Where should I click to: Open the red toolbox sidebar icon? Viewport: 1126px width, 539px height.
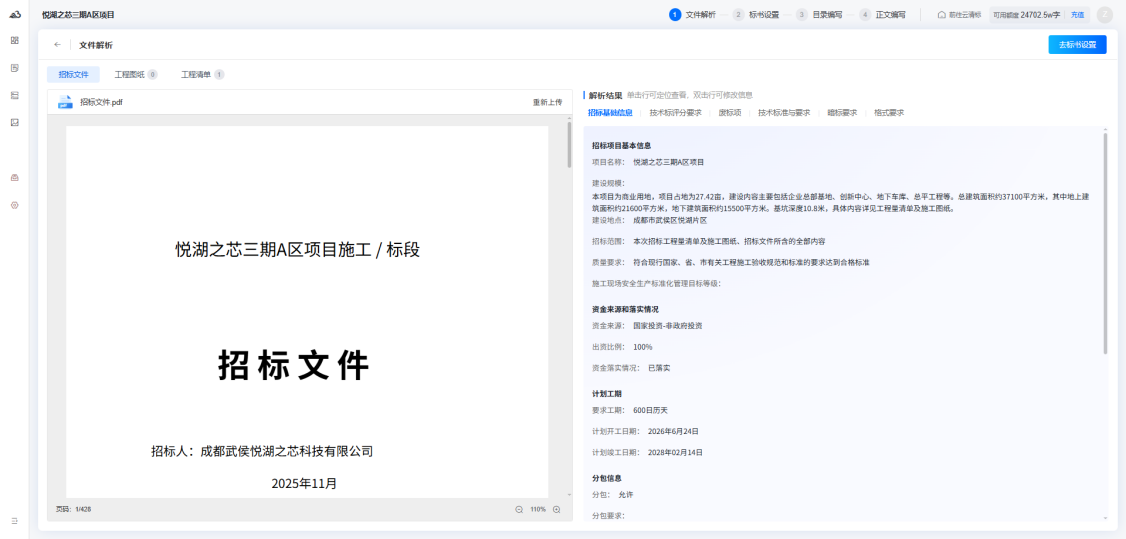pos(14,177)
